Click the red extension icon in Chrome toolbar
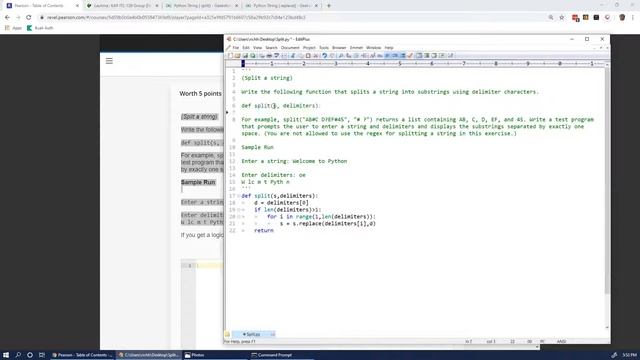 (x=575, y=18)
